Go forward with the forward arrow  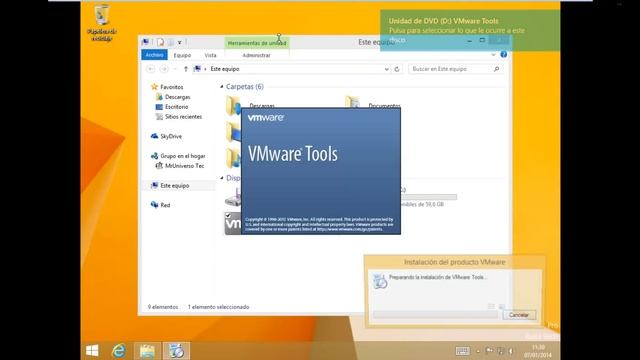click(x=164, y=69)
